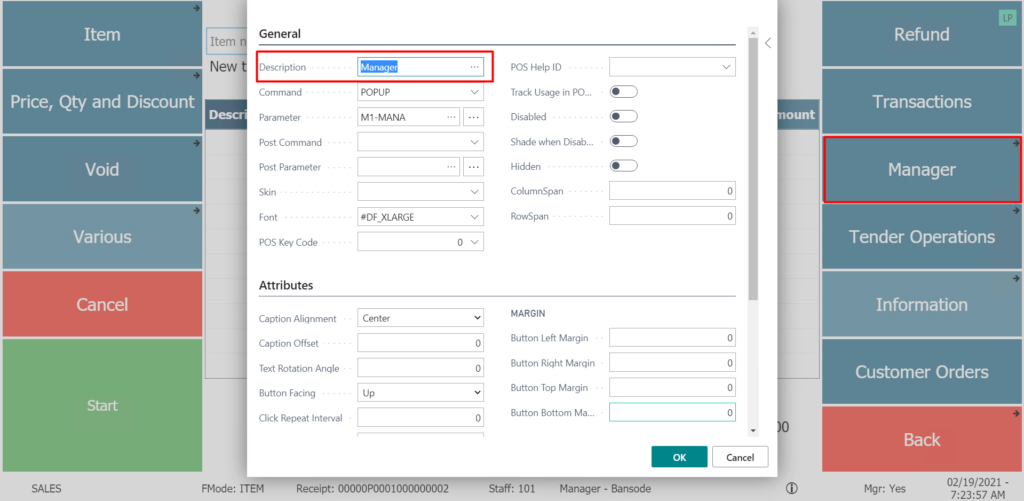1024x501 pixels.
Task: Open the Void menu on the POS
Action: click(101, 169)
